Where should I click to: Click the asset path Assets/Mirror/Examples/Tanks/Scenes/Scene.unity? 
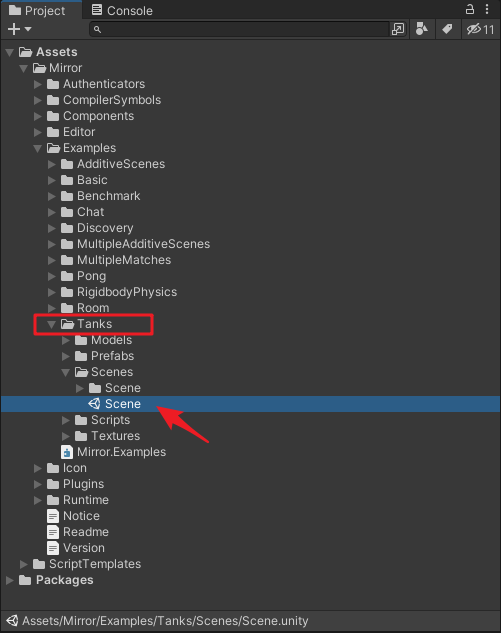pyautogui.click(x=165, y=621)
